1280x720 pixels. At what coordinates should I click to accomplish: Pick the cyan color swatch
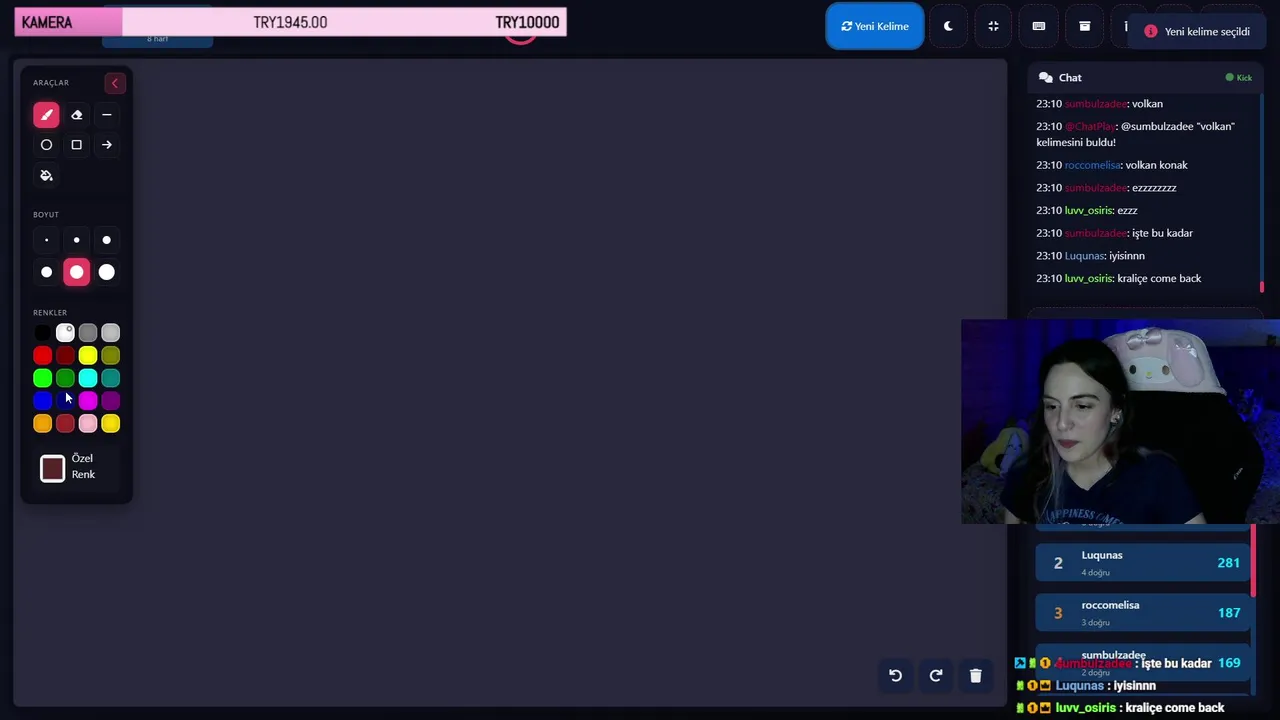pyautogui.click(x=88, y=378)
